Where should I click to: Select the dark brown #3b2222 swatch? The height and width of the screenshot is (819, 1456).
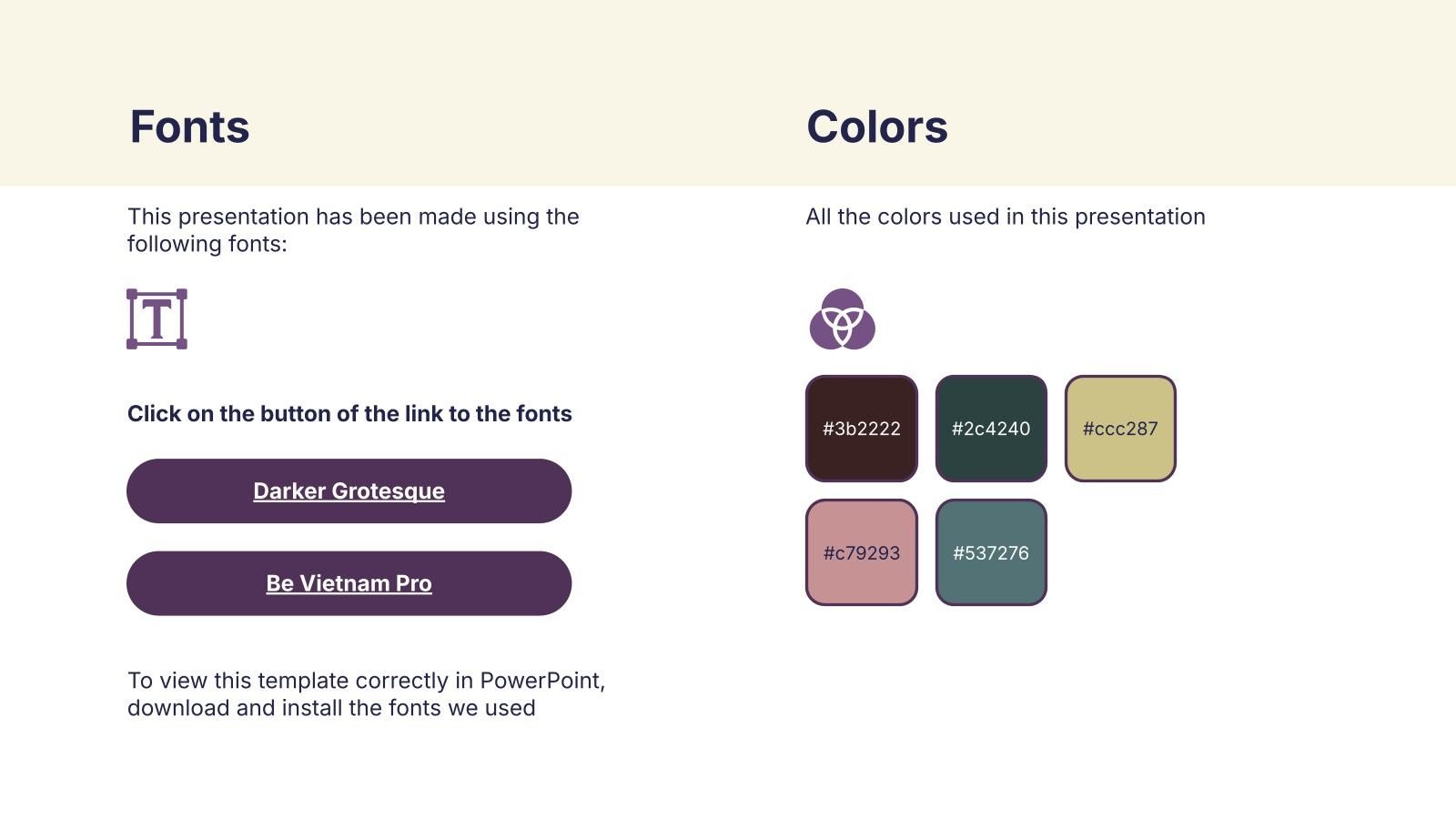(861, 429)
